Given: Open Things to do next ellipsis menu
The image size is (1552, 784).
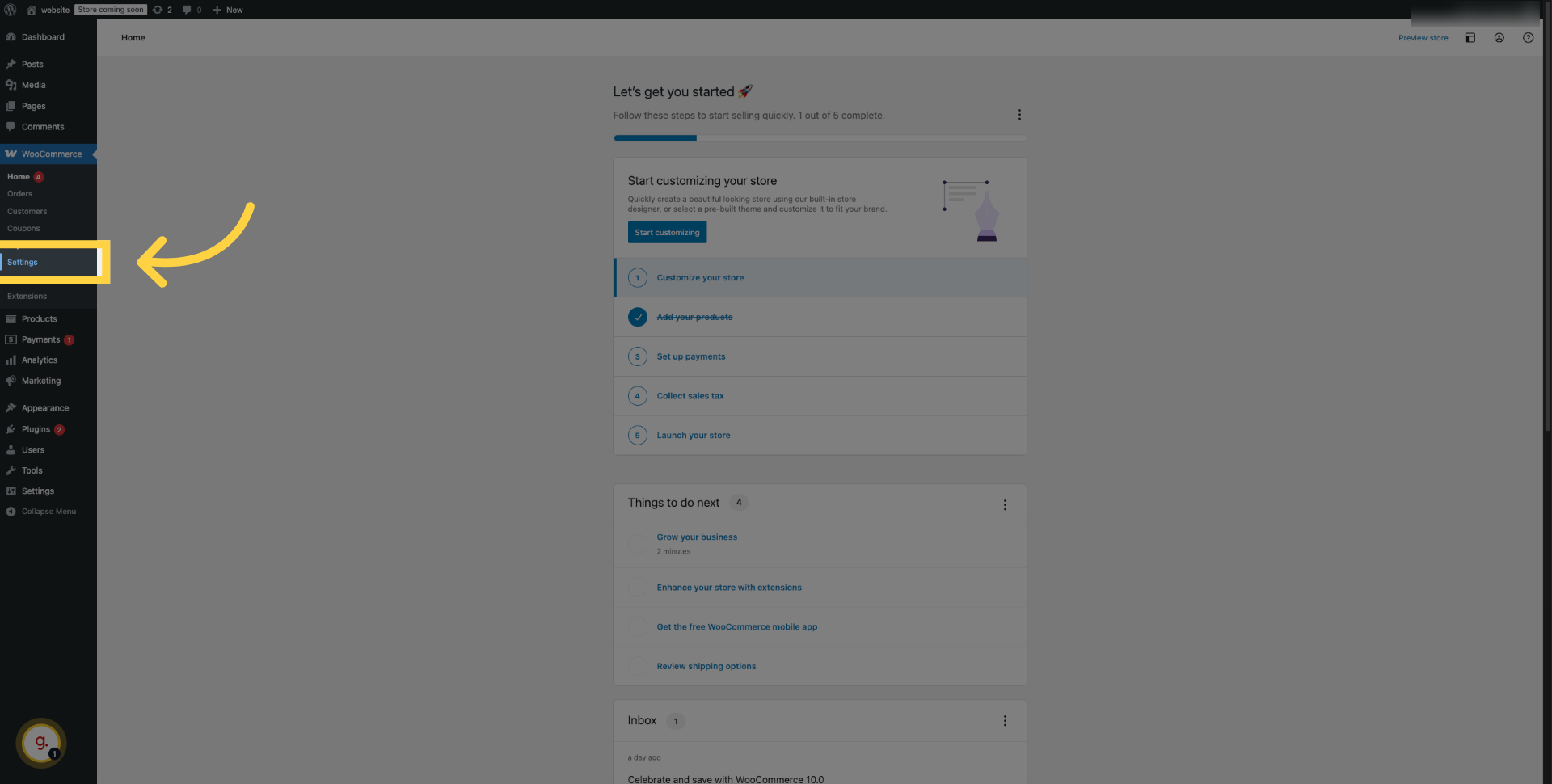Looking at the screenshot, I should click(1005, 504).
